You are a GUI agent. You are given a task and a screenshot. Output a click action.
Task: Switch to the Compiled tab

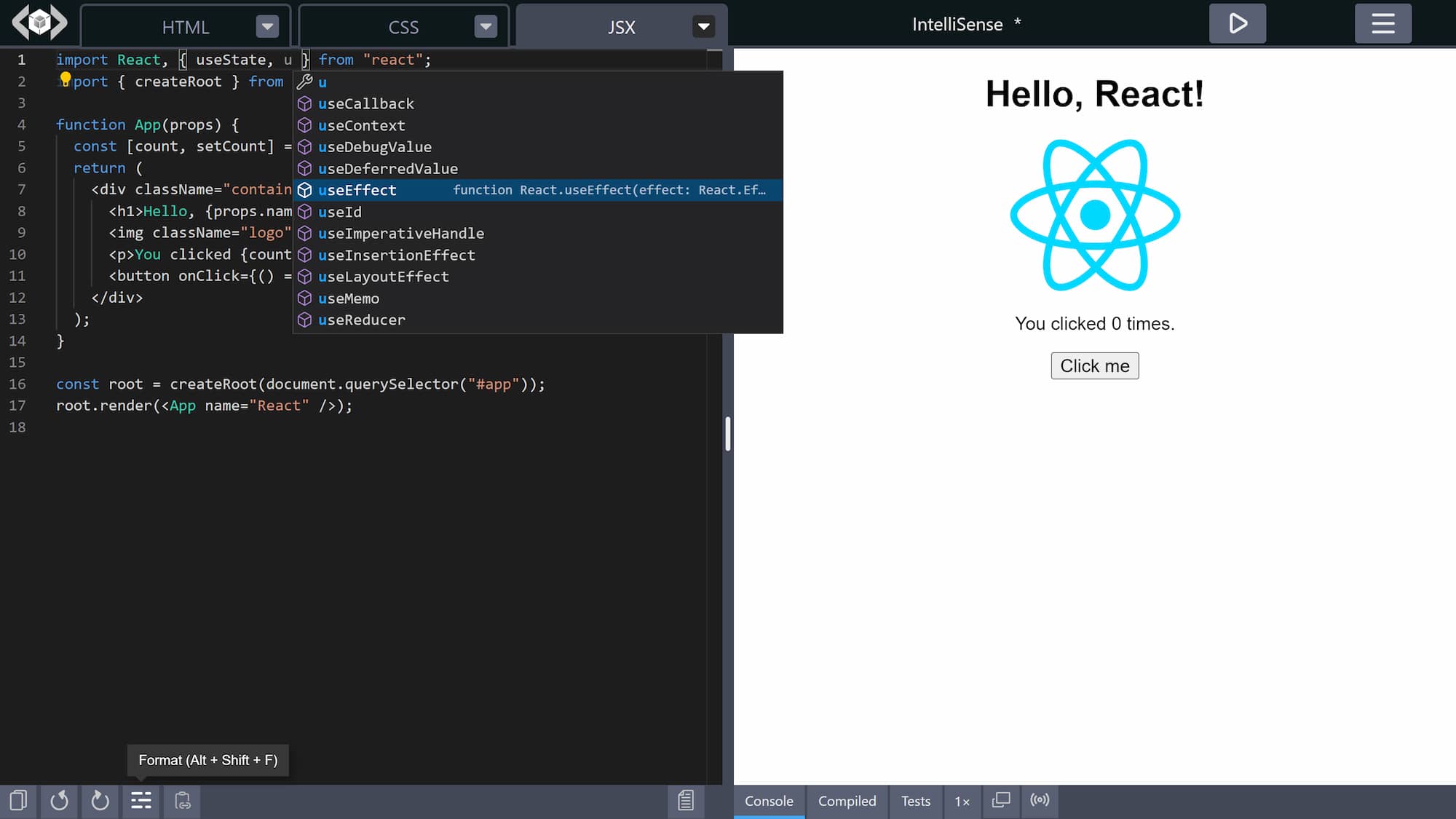pos(847,800)
